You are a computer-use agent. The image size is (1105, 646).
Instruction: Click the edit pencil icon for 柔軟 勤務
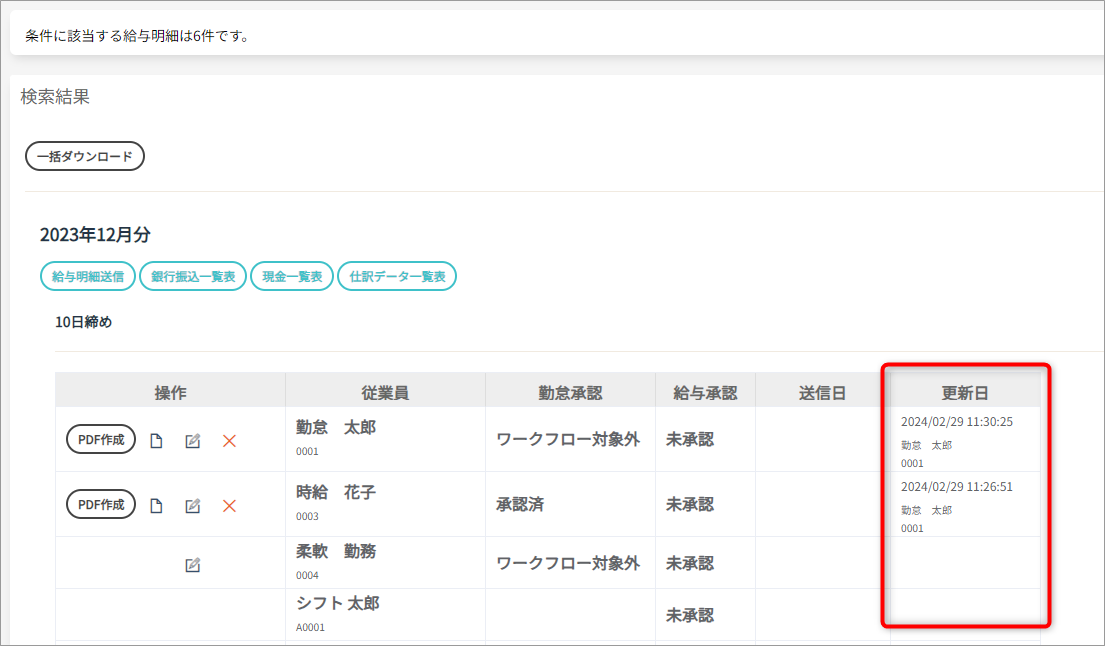(193, 565)
